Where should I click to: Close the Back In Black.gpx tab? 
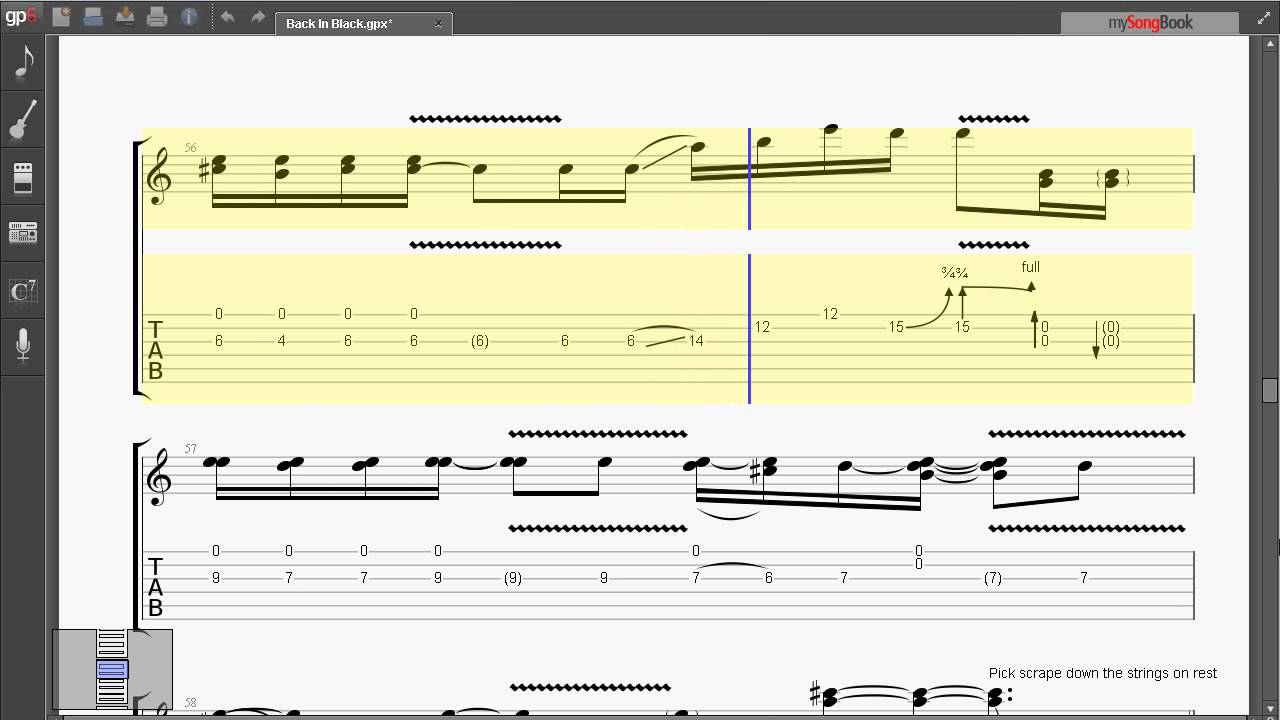(438, 23)
